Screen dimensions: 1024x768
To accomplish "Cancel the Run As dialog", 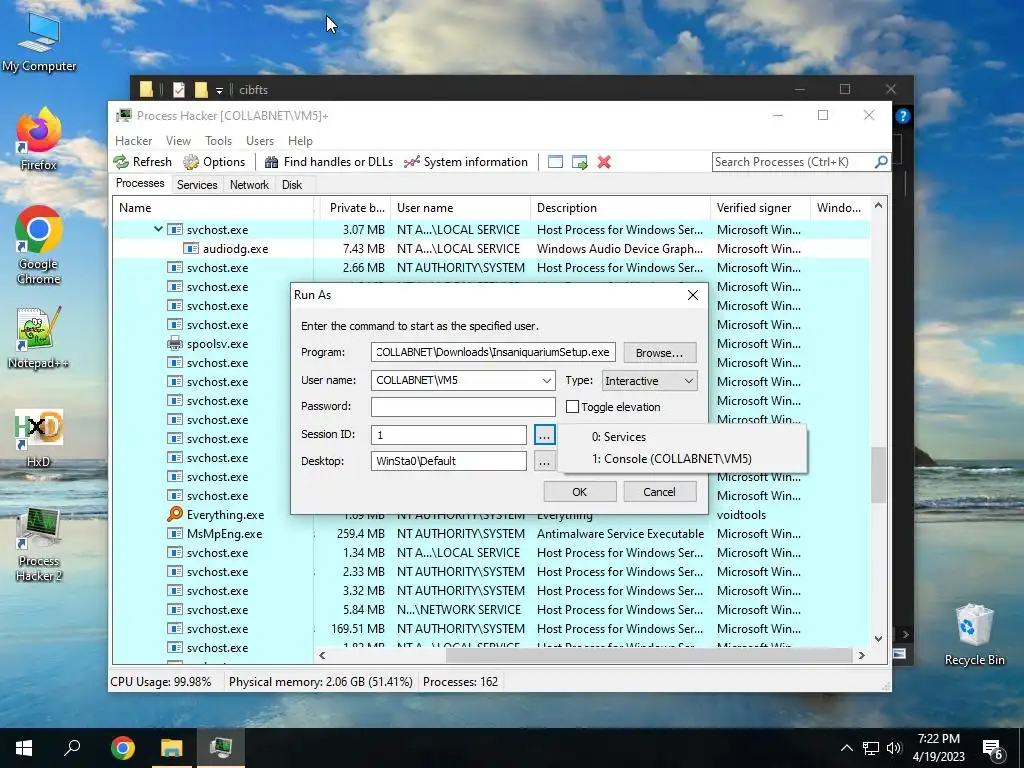I will [659, 492].
